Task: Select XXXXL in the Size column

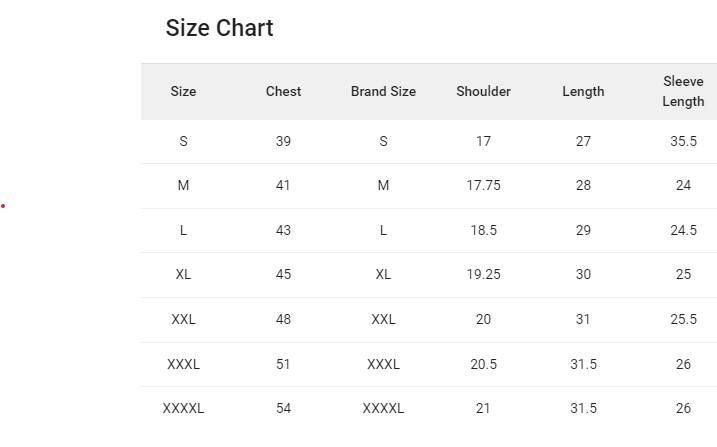Action: pos(183,408)
